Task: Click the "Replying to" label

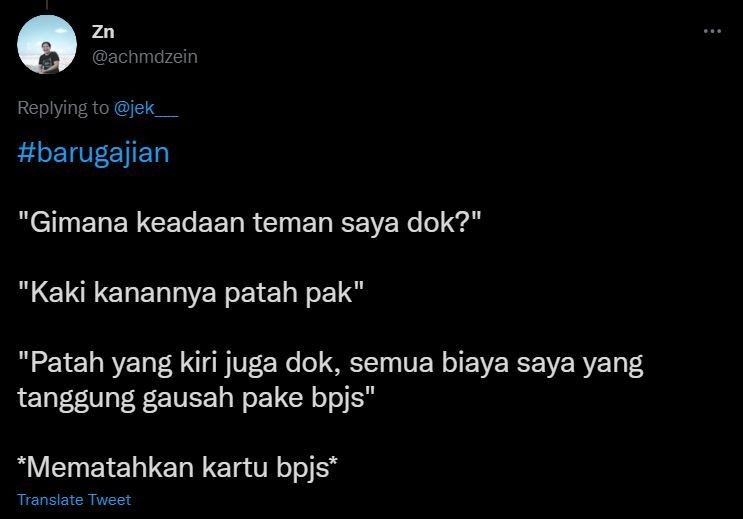Action: pyautogui.click(x=63, y=108)
